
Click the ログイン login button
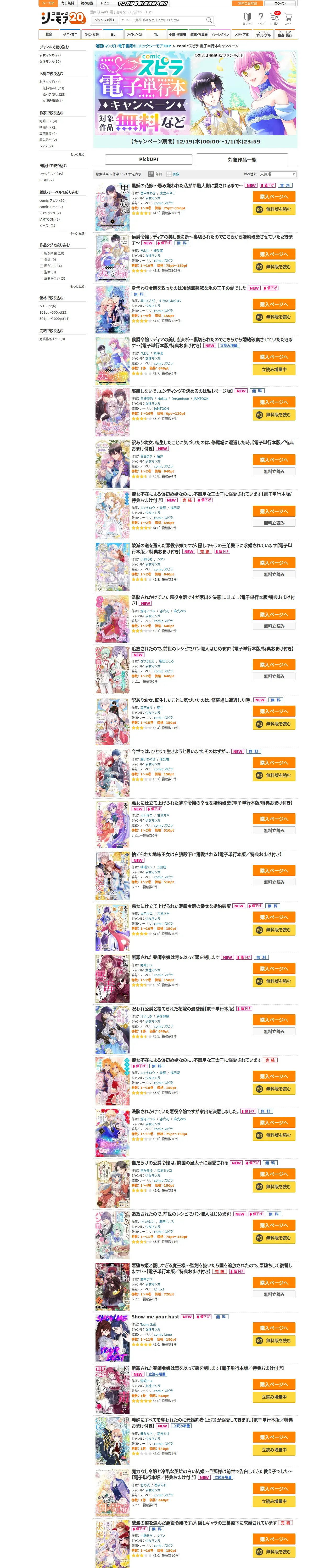tap(279, 4)
